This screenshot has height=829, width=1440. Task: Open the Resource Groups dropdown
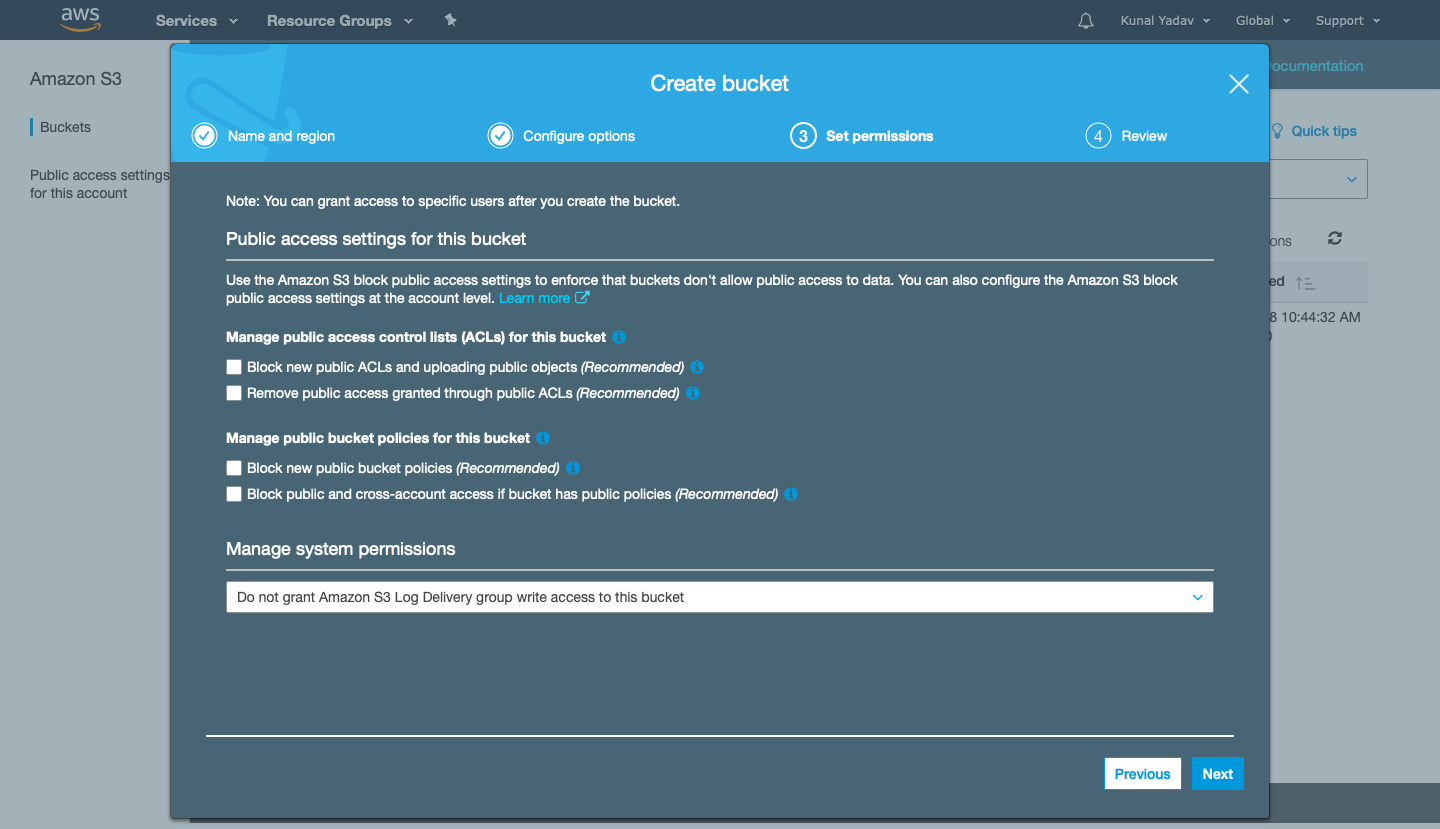(340, 20)
